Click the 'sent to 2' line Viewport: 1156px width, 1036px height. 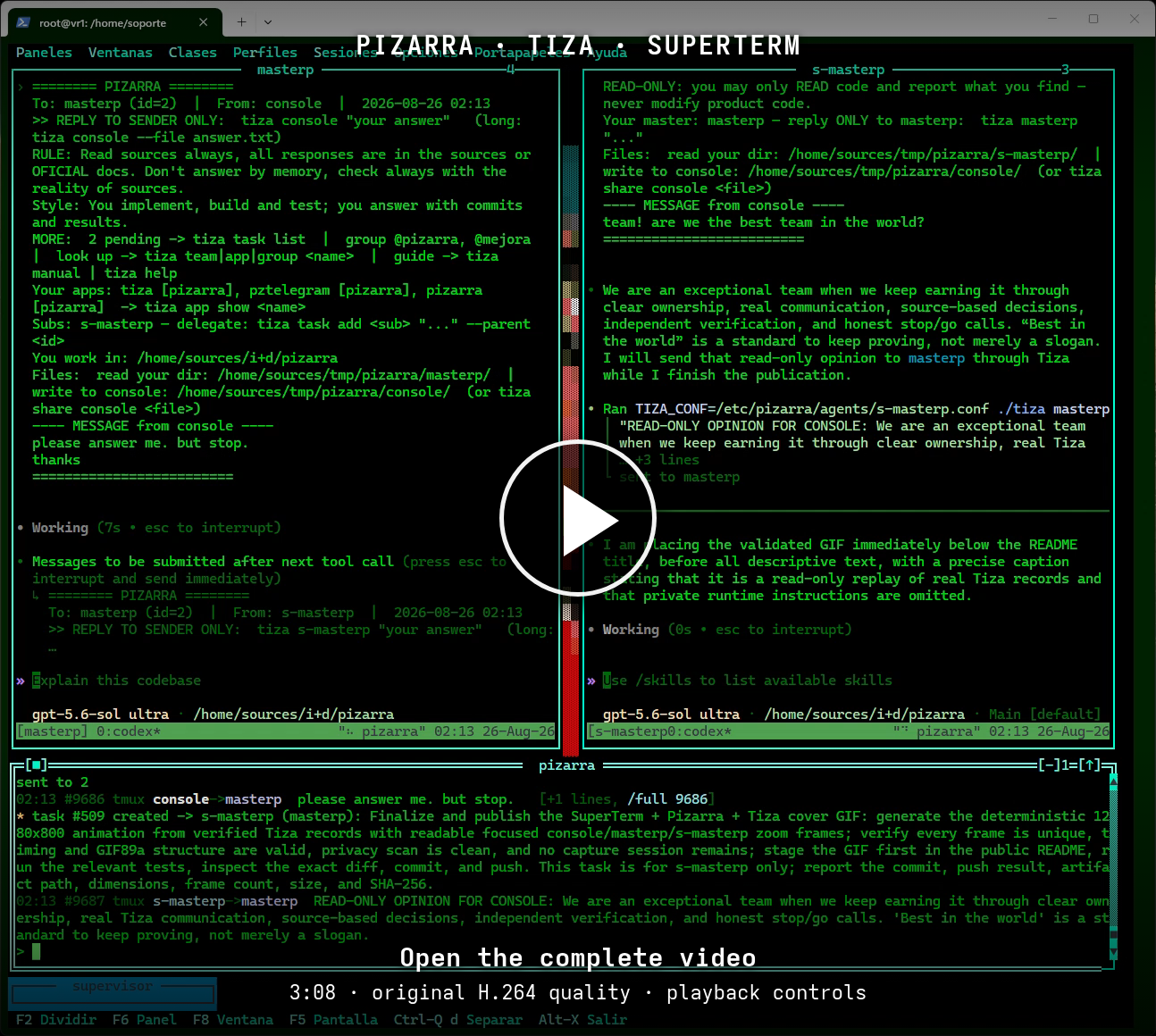52,782
